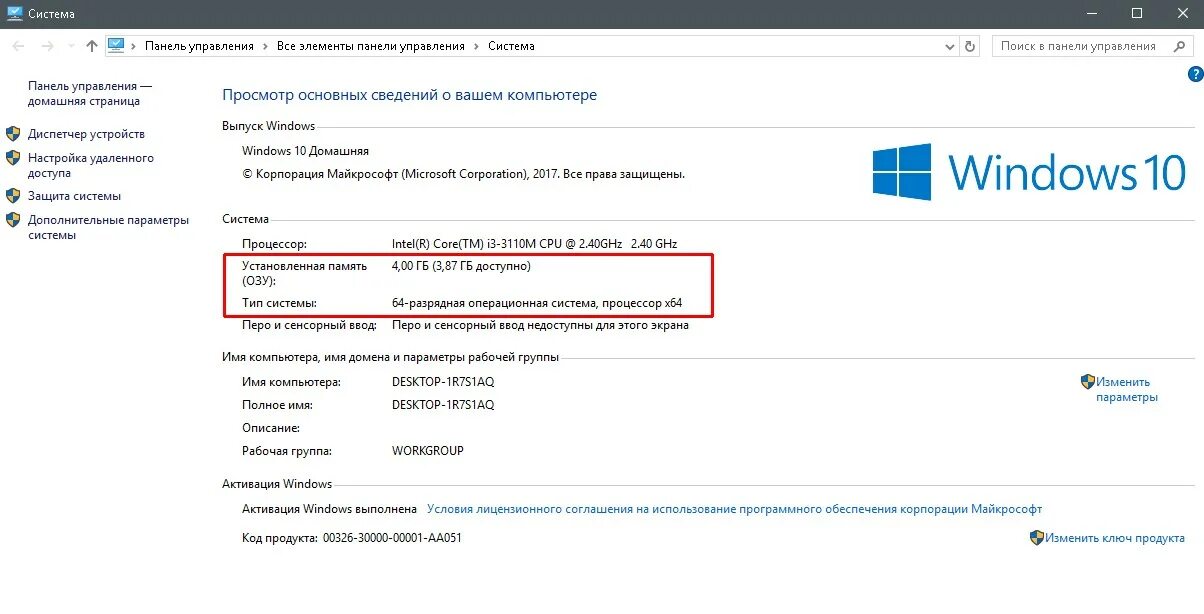Go forward with the Forward arrow
This screenshot has width=1204, height=614.
click(x=46, y=46)
